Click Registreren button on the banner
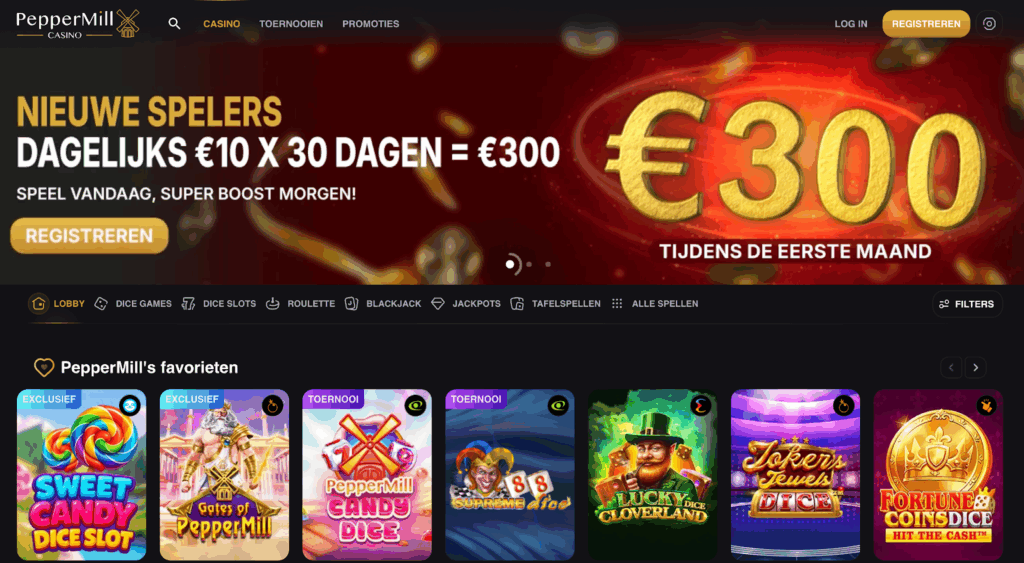The width and height of the screenshot is (1024, 563). click(89, 236)
